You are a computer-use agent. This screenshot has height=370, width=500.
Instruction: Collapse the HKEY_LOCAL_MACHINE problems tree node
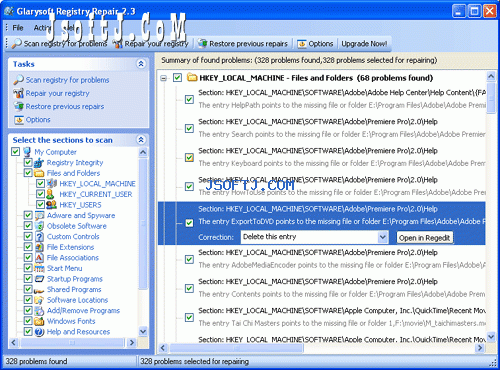(163, 78)
